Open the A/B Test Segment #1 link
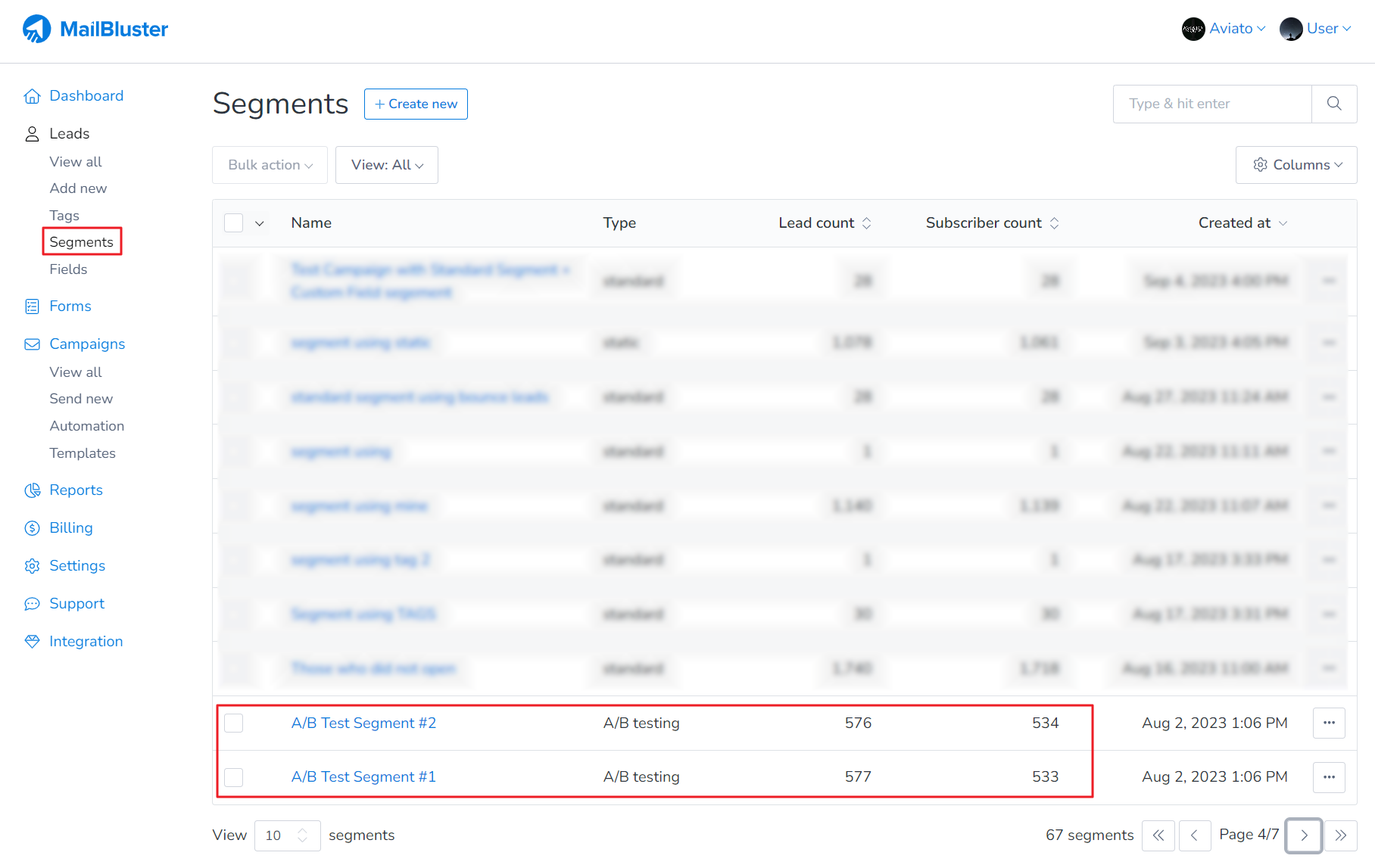This screenshot has height=868, width=1375. pos(363,777)
